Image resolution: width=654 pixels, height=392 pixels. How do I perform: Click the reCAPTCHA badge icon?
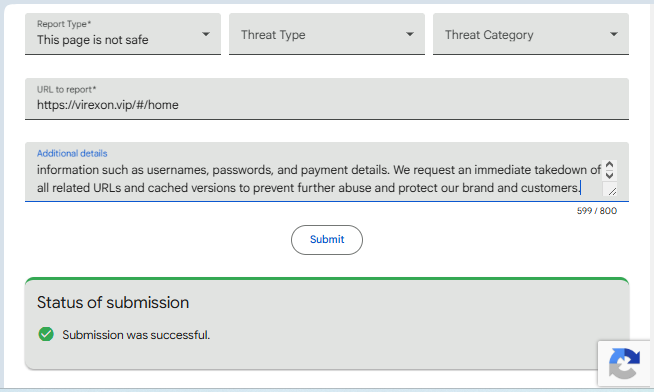point(624,364)
